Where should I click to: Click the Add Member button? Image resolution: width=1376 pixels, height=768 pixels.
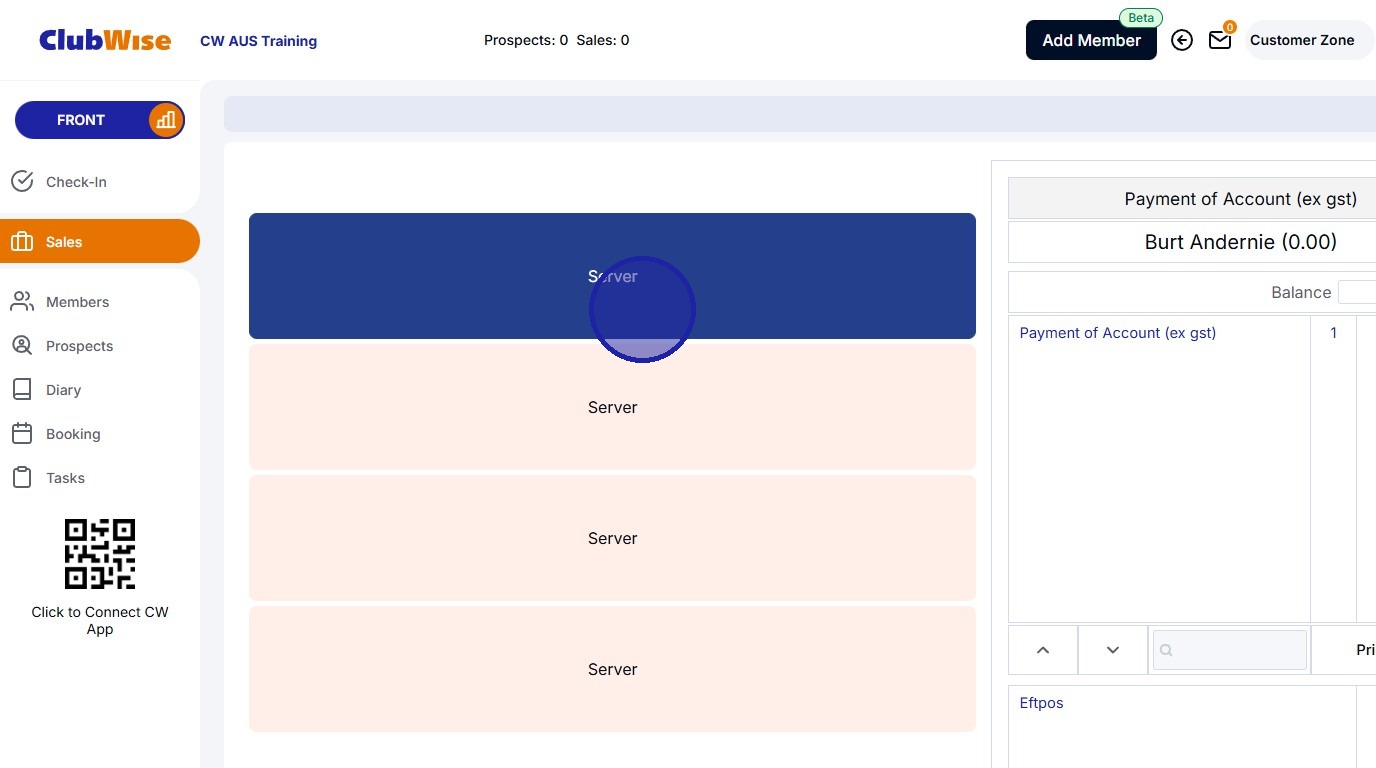[x=1091, y=40]
